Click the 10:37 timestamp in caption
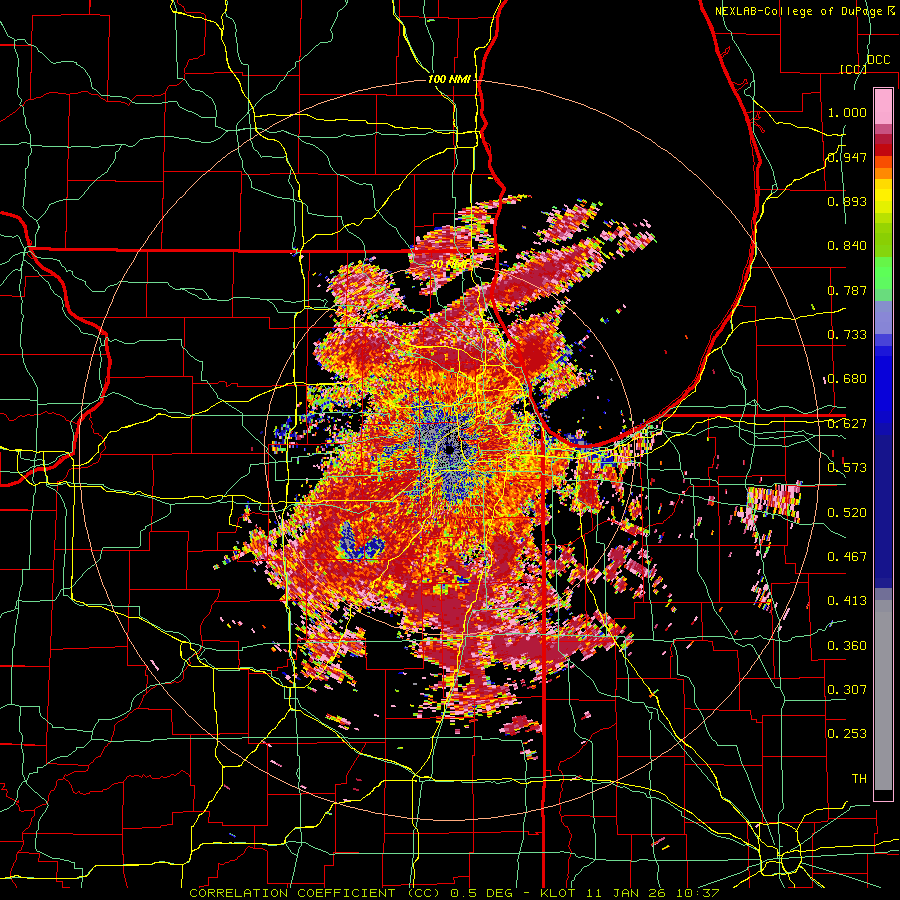 pos(700,893)
